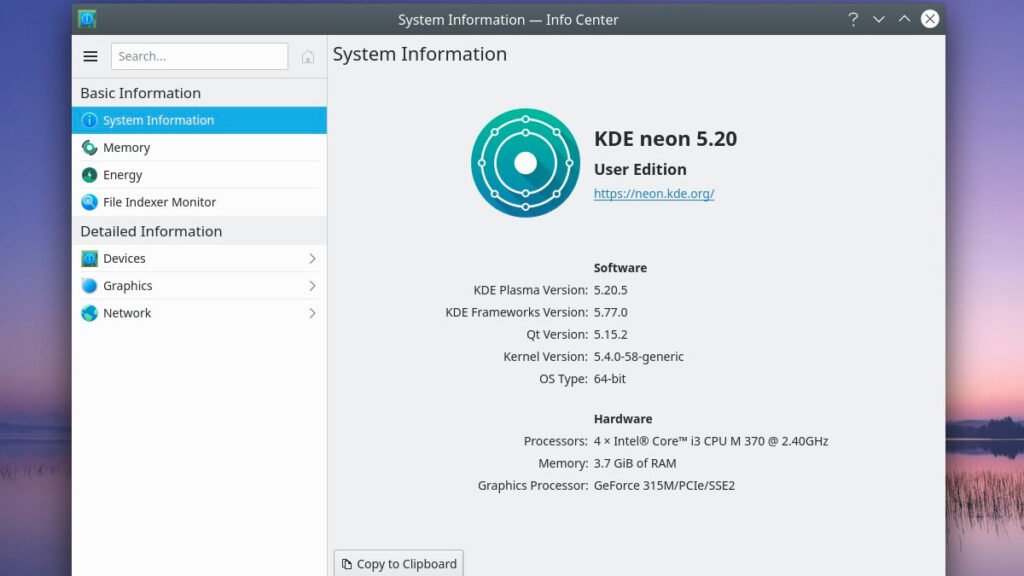Click the System Information info icon
This screenshot has width=1024, height=576.
(x=89, y=120)
